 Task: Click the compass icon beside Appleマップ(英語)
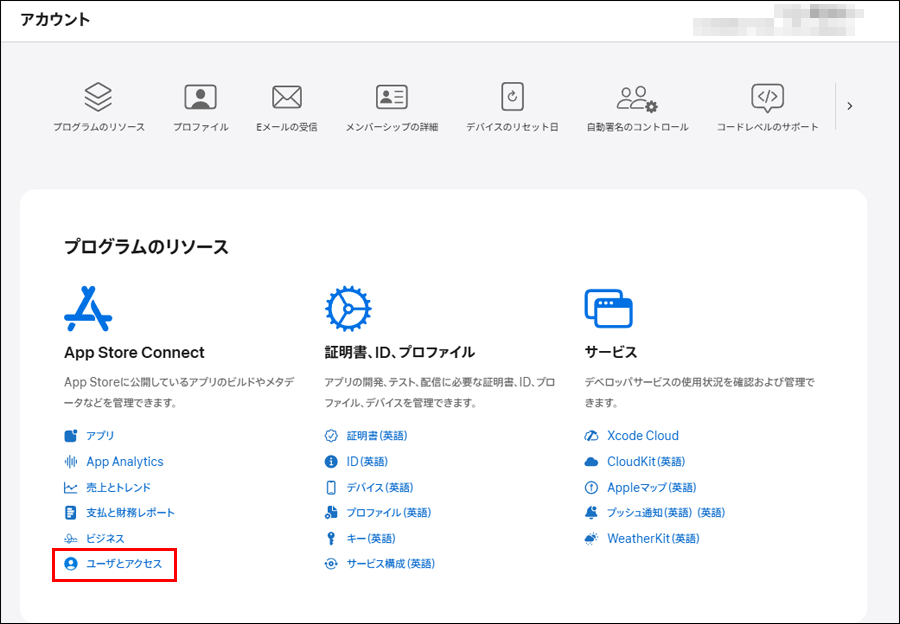591,487
